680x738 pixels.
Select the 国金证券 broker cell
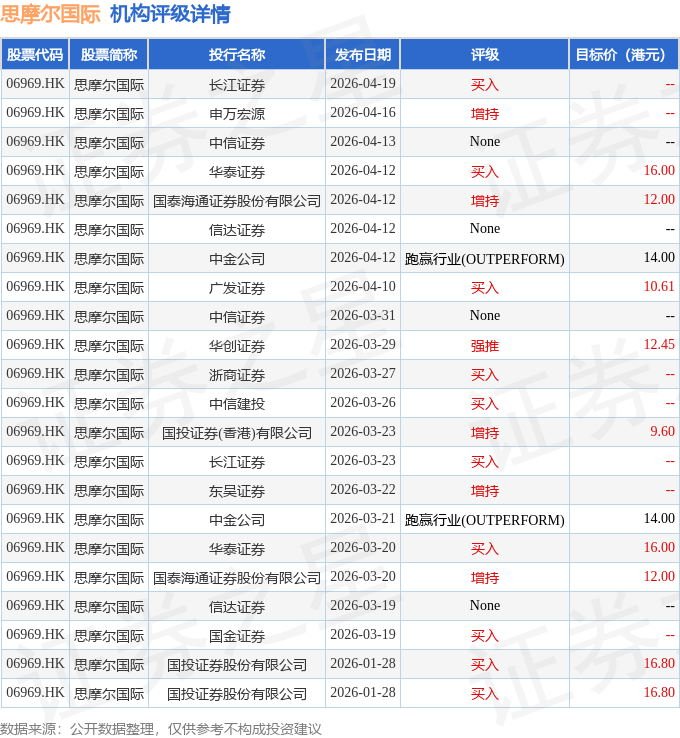point(237,636)
